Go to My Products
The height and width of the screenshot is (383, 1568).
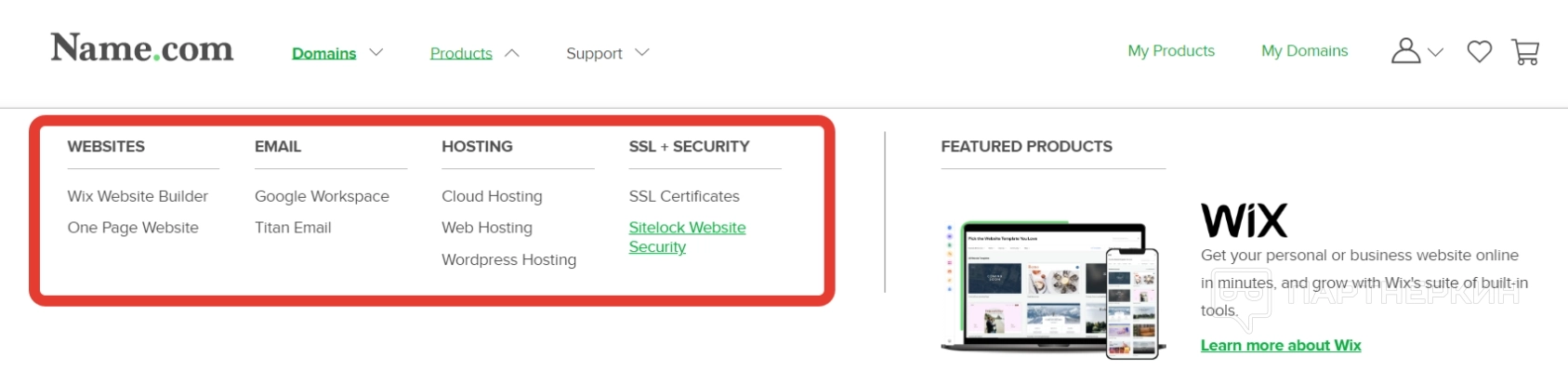pos(1171,51)
